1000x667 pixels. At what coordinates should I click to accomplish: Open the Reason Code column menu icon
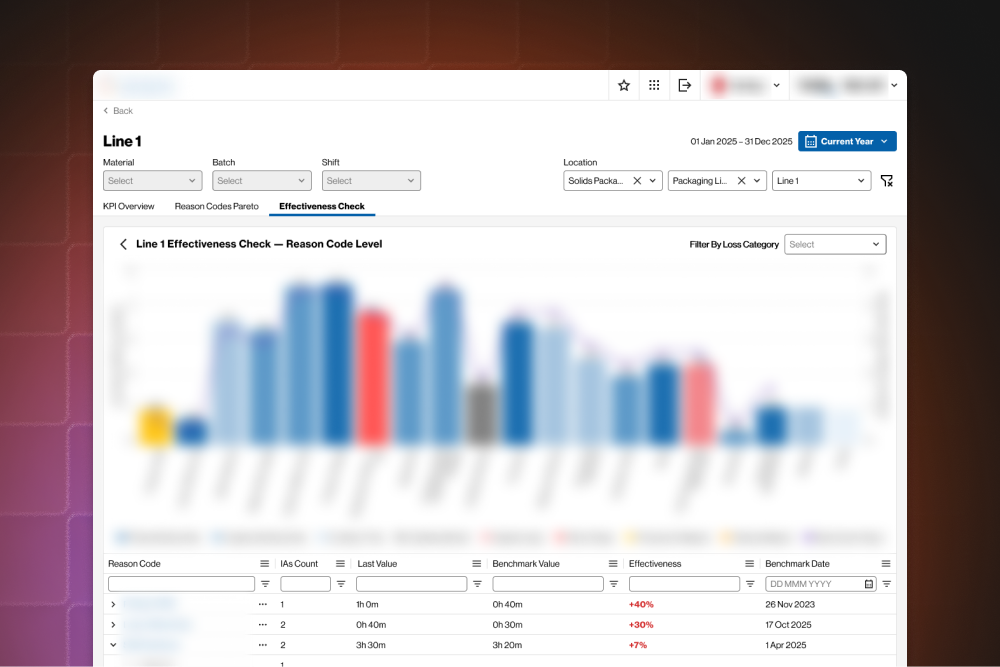click(265, 564)
